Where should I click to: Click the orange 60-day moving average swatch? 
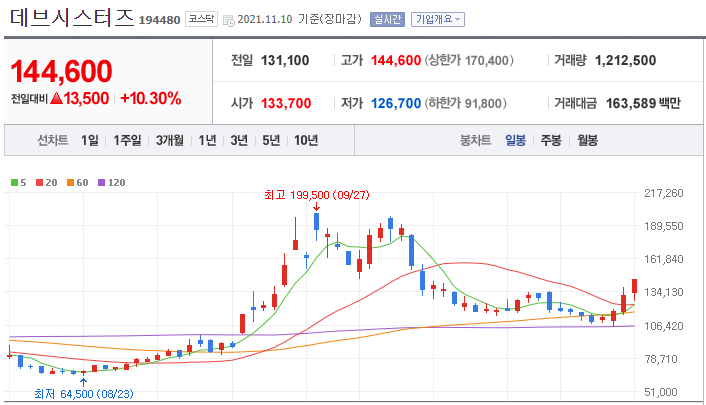click(x=70, y=182)
